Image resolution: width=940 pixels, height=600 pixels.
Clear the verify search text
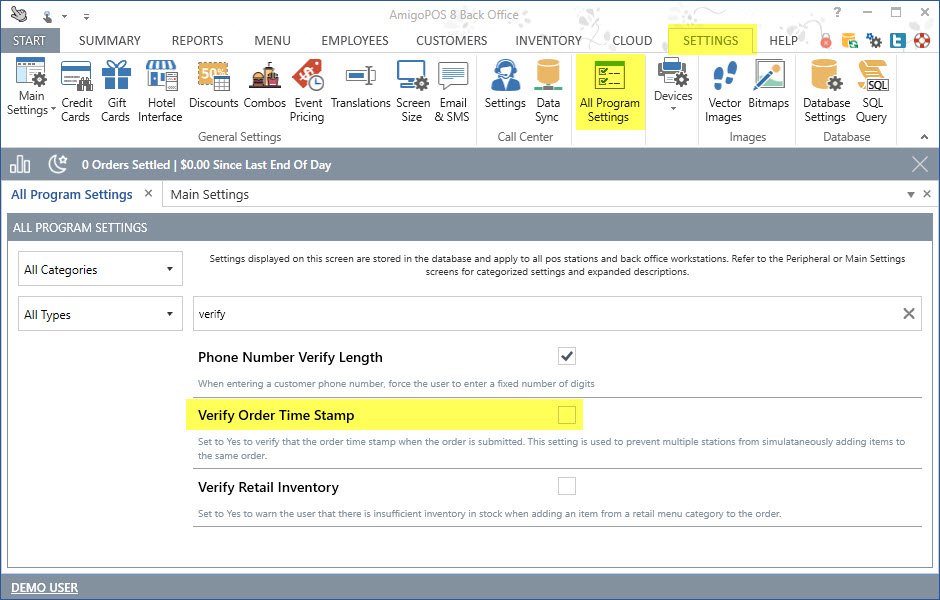click(x=908, y=314)
